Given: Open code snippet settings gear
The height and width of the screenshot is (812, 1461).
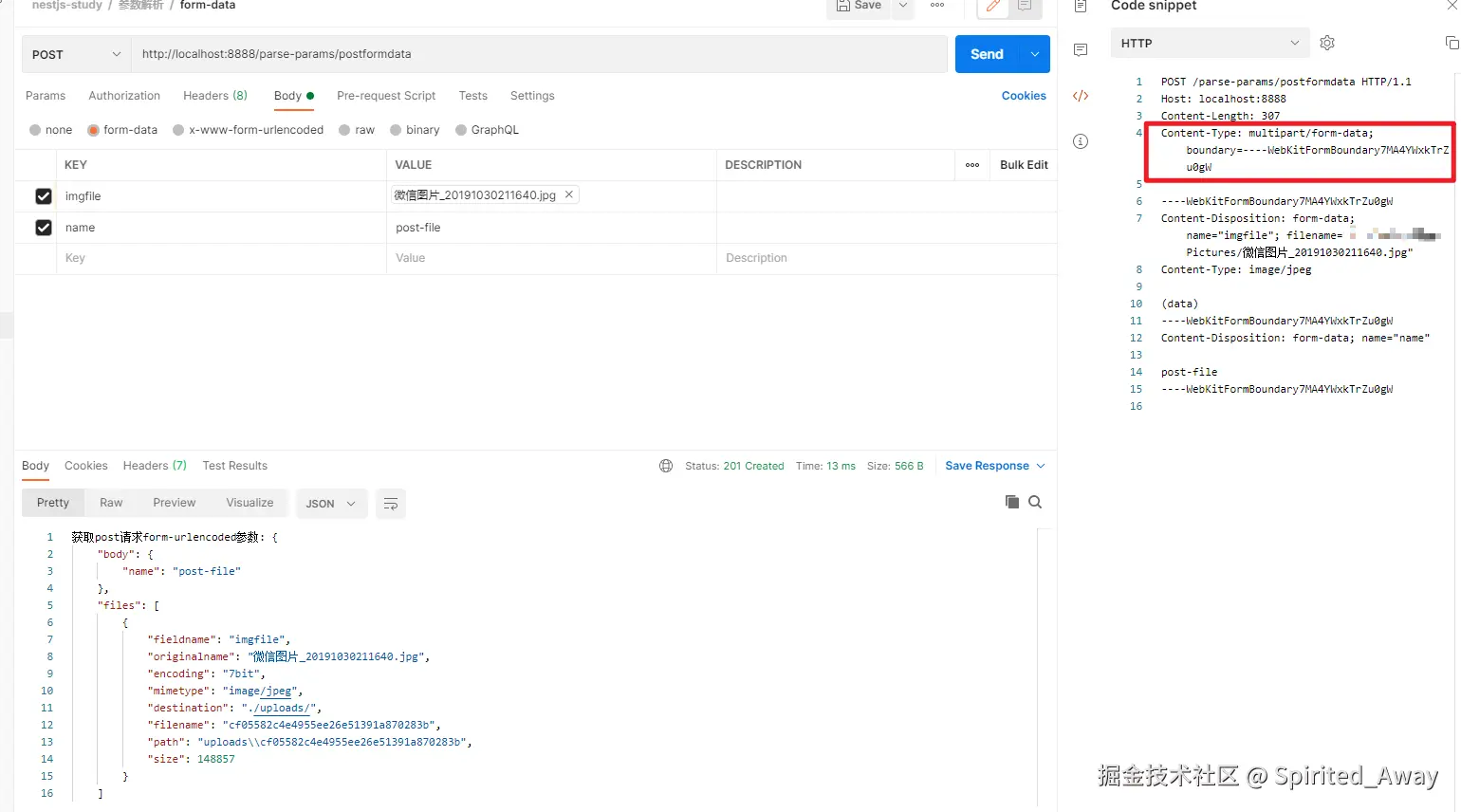Looking at the screenshot, I should pyautogui.click(x=1327, y=43).
